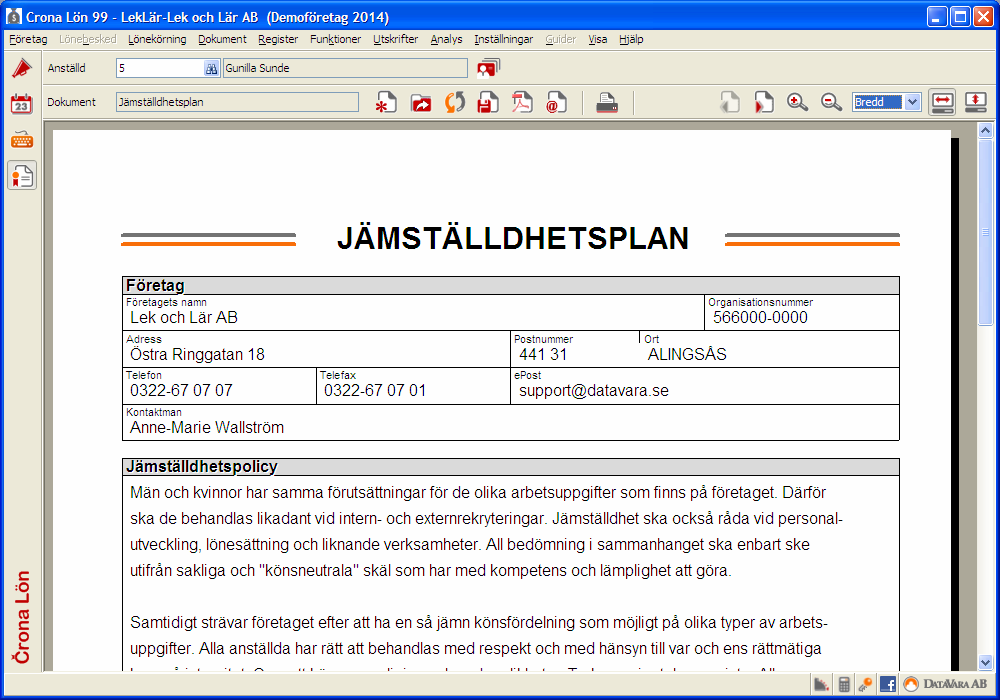The width and height of the screenshot is (1000, 700).
Task: Click Telefax value '0322-67 07 01'
Action: point(375,390)
